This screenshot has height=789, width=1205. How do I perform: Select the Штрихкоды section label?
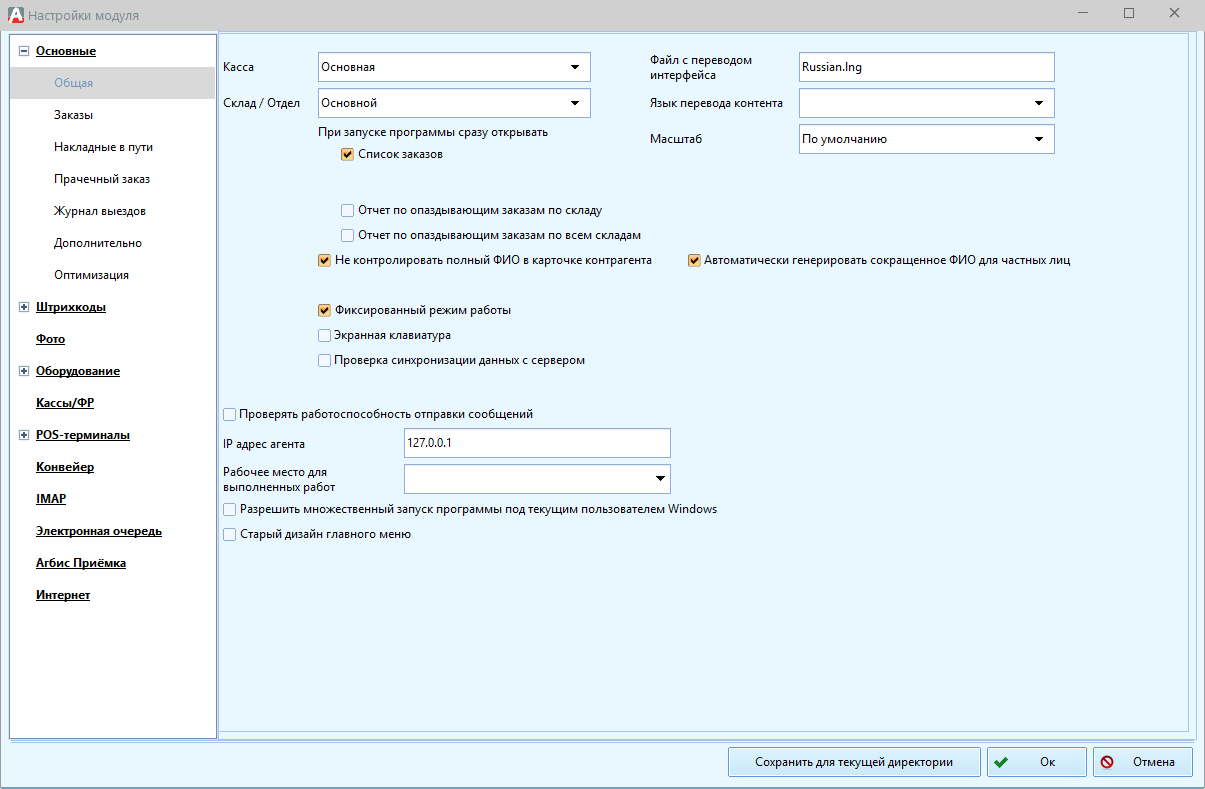[x=71, y=307]
